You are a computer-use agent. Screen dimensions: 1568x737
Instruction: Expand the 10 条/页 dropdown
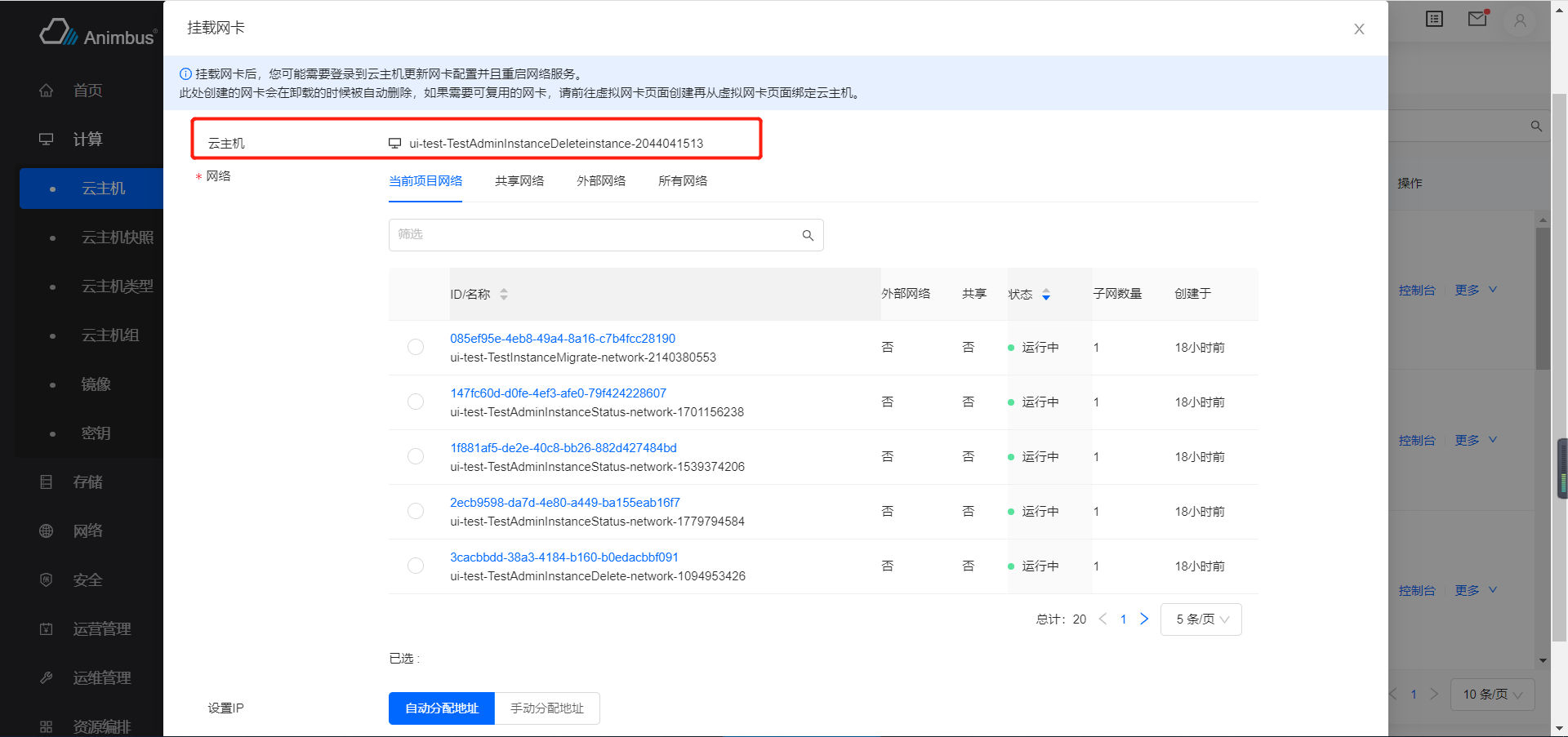tap(1492, 695)
